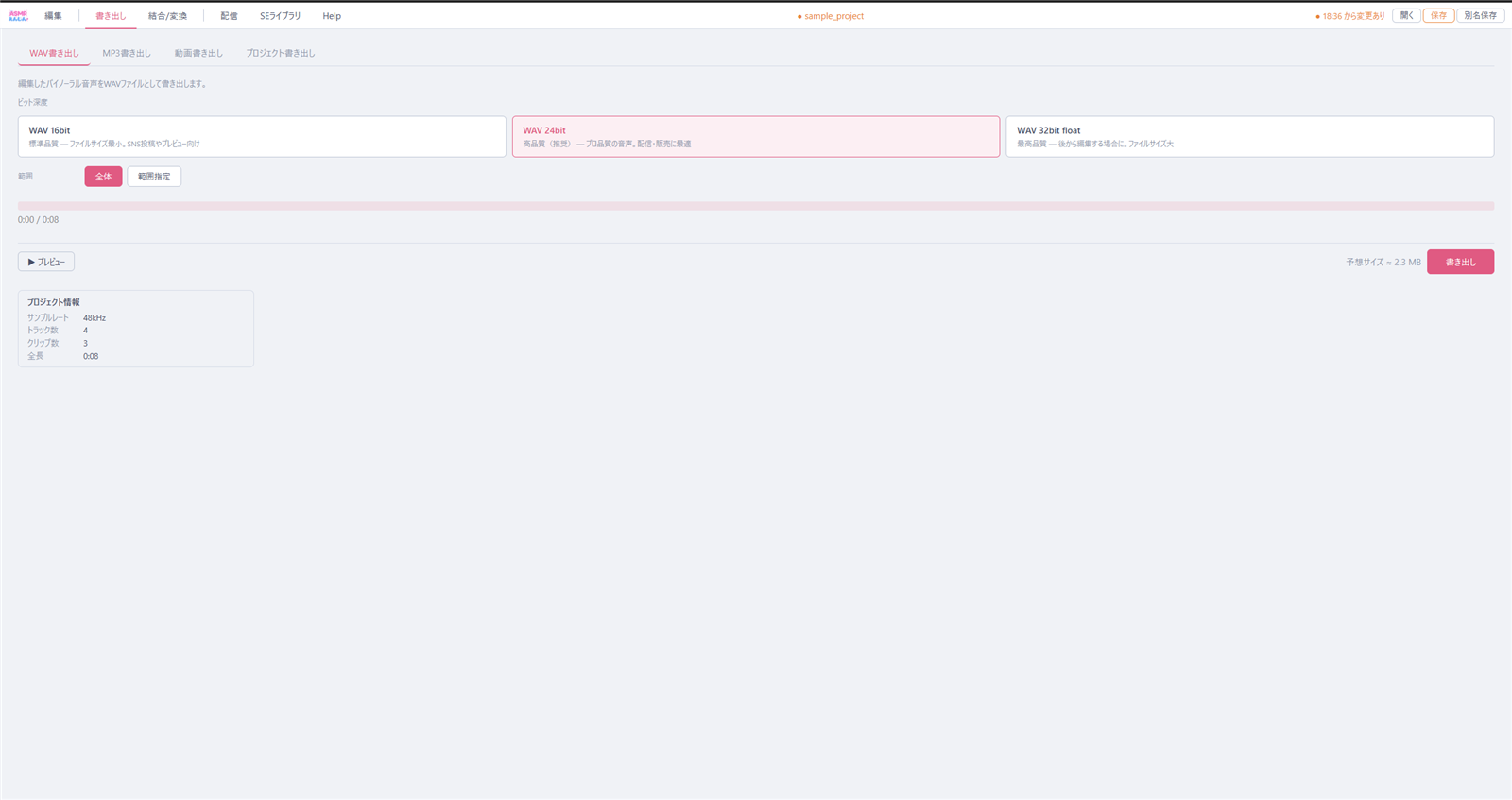This screenshot has width=1512, height=800.
Task: Switch export range to 範囲指定
Action: (154, 177)
